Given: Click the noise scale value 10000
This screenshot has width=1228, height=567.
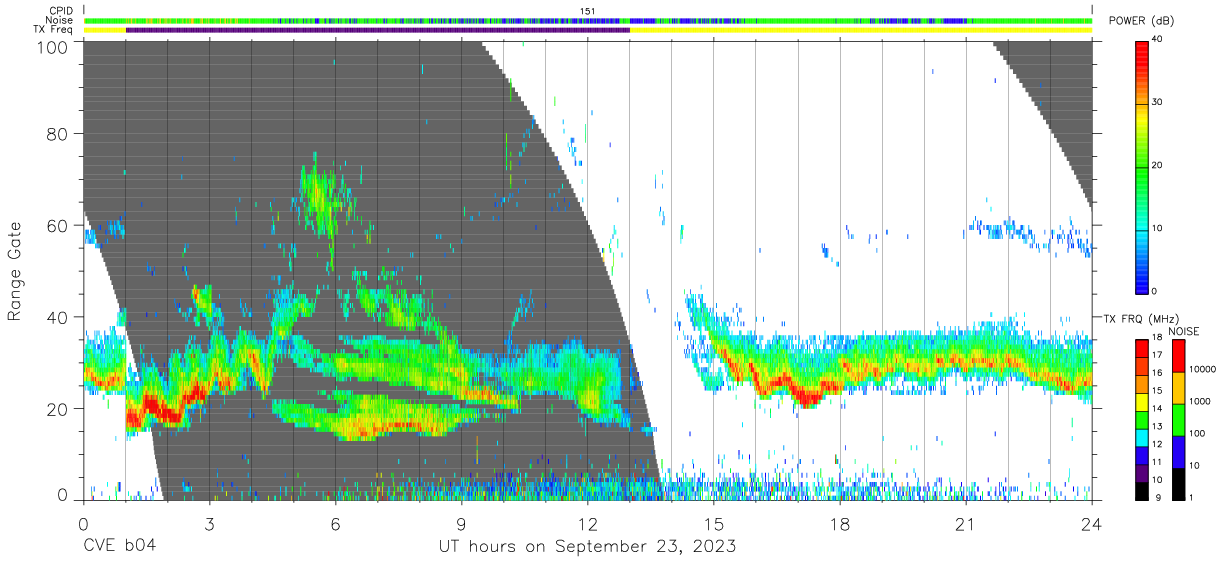Looking at the screenshot, I should tap(1201, 369).
